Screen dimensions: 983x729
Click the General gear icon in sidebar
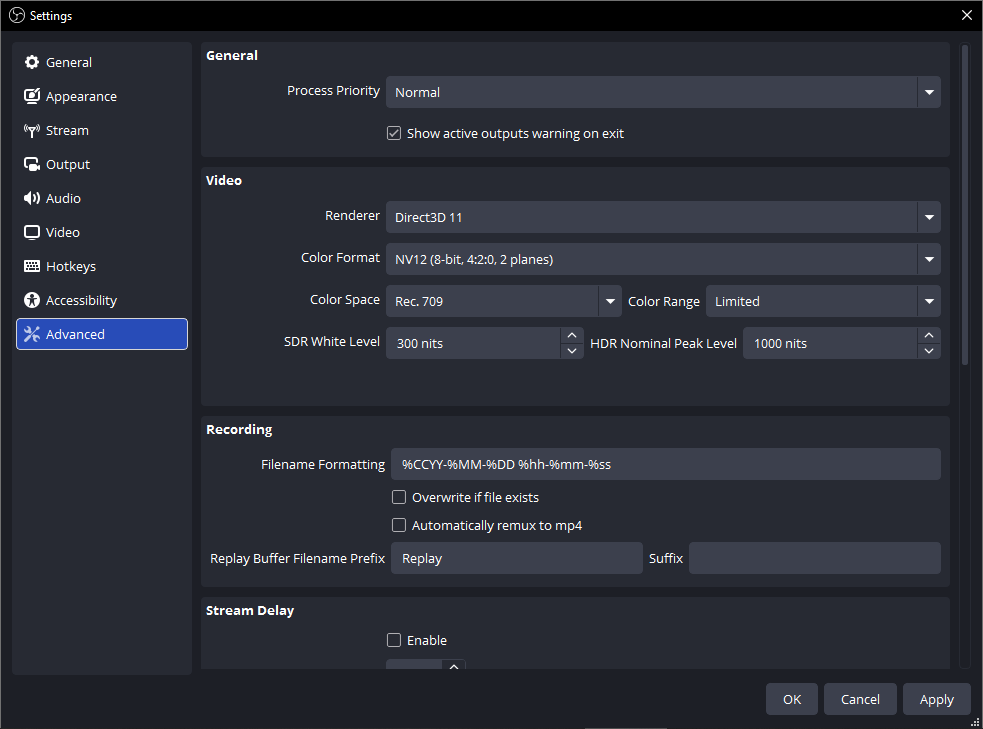coord(32,63)
